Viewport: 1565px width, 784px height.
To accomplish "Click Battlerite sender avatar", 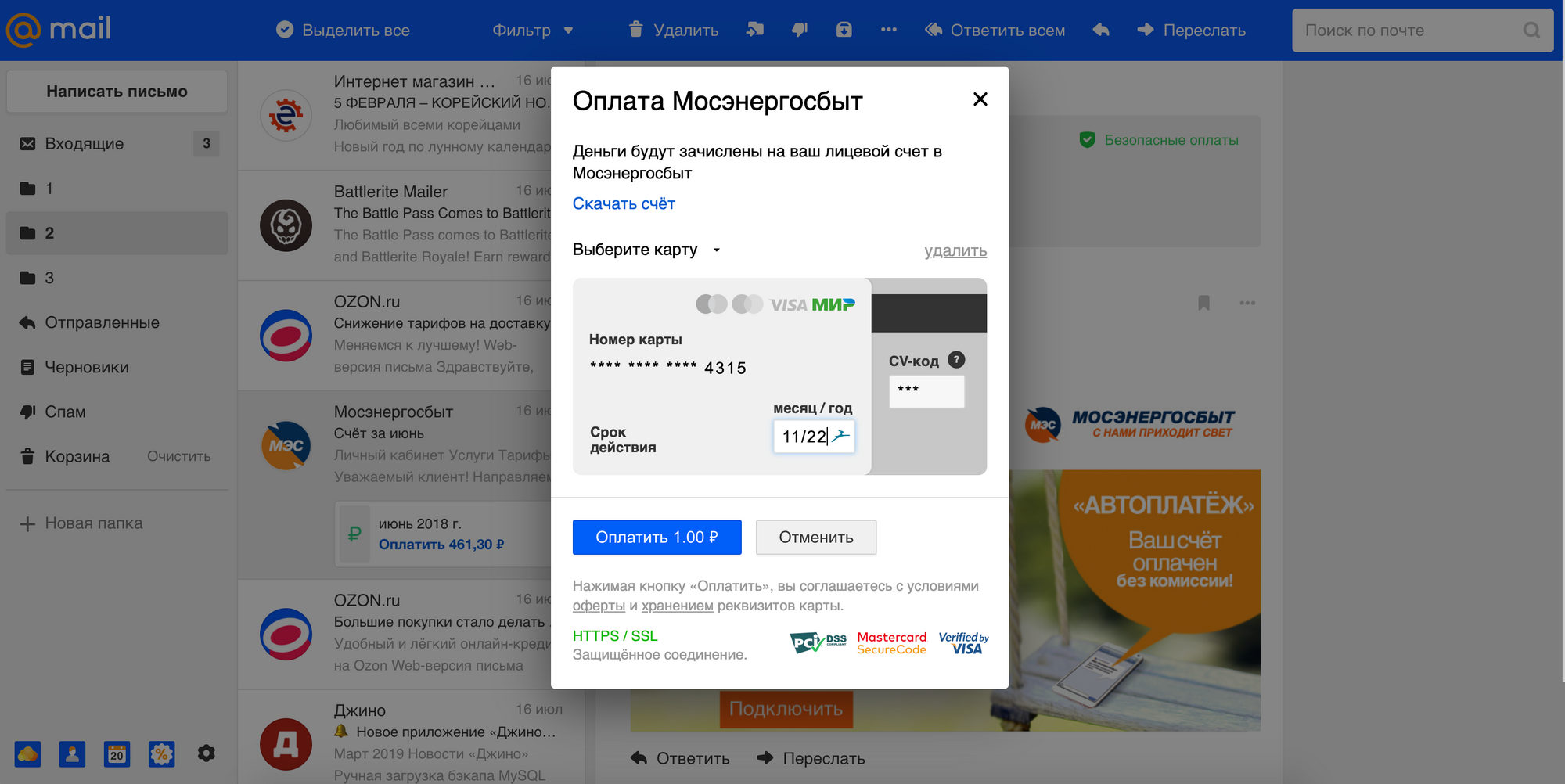I will coord(286,225).
